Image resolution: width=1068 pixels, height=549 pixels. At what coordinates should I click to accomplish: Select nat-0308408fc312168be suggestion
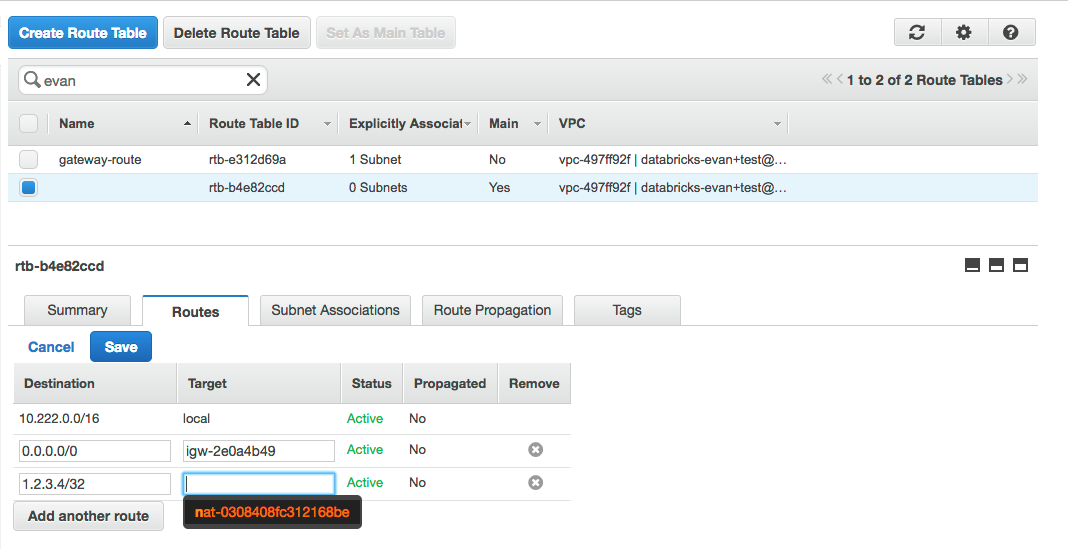272,513
